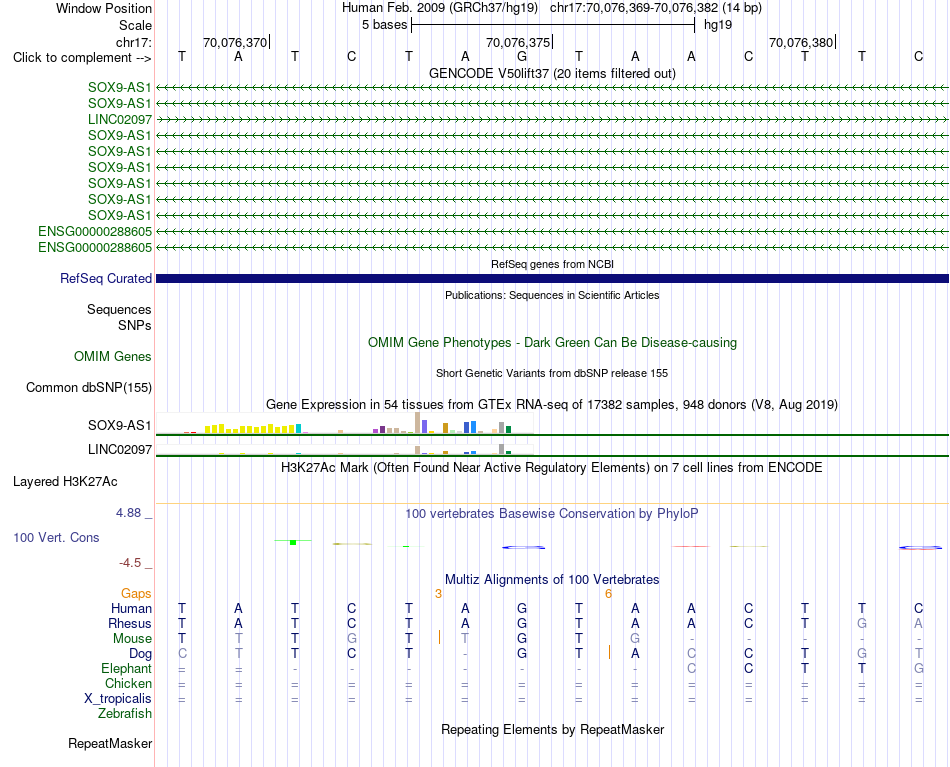
Task: Click the green PhyloP conservation bar
Action: pos(293,541)
